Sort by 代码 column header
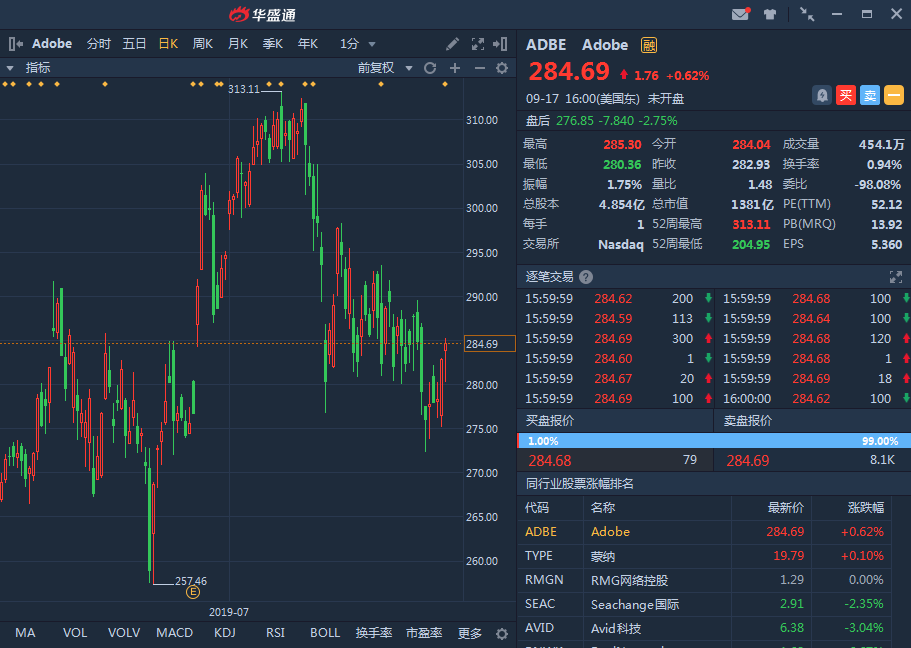911x648 pixels. coord(537,508)
